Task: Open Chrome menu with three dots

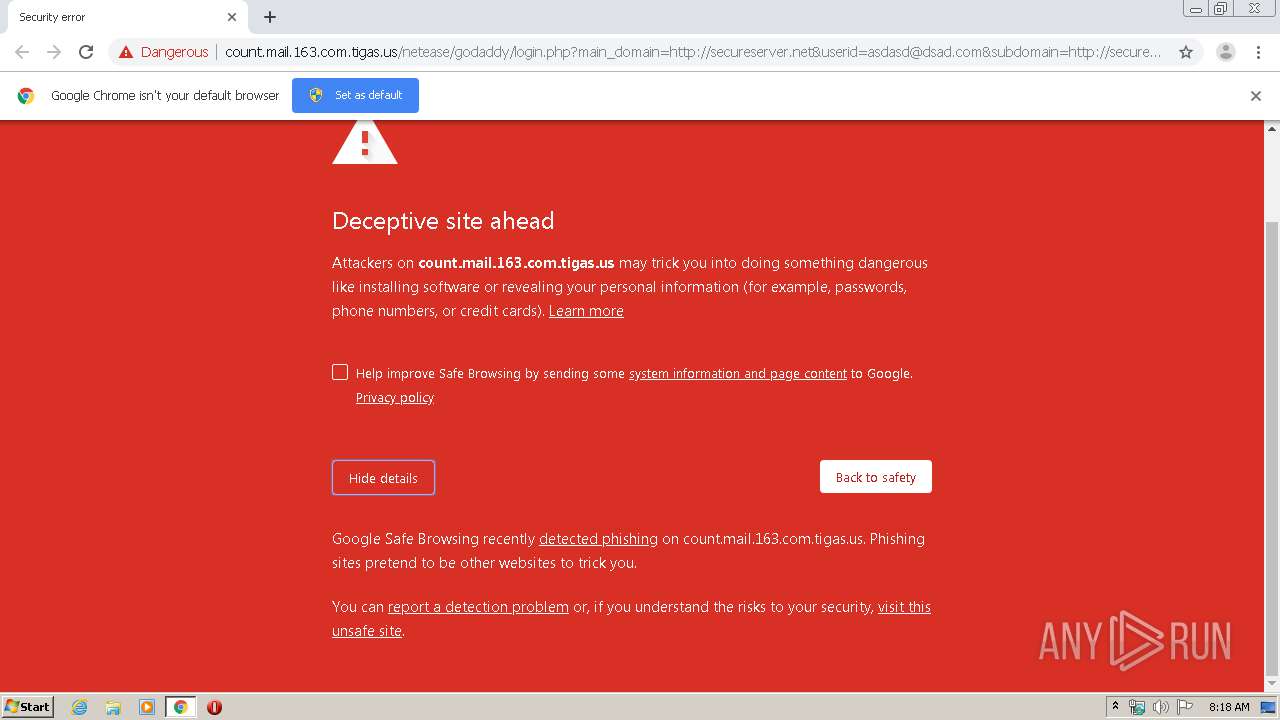Action: [1258, 52]
